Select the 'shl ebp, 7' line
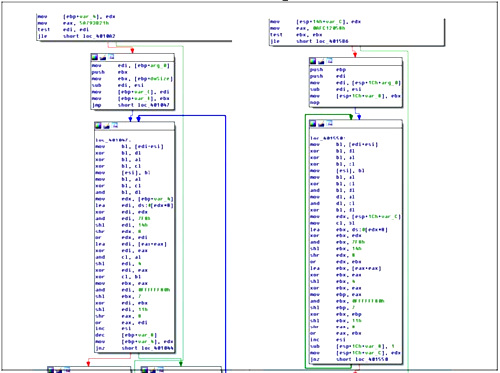Viewport: 500px width, 373px height. [x=333, y=307]
